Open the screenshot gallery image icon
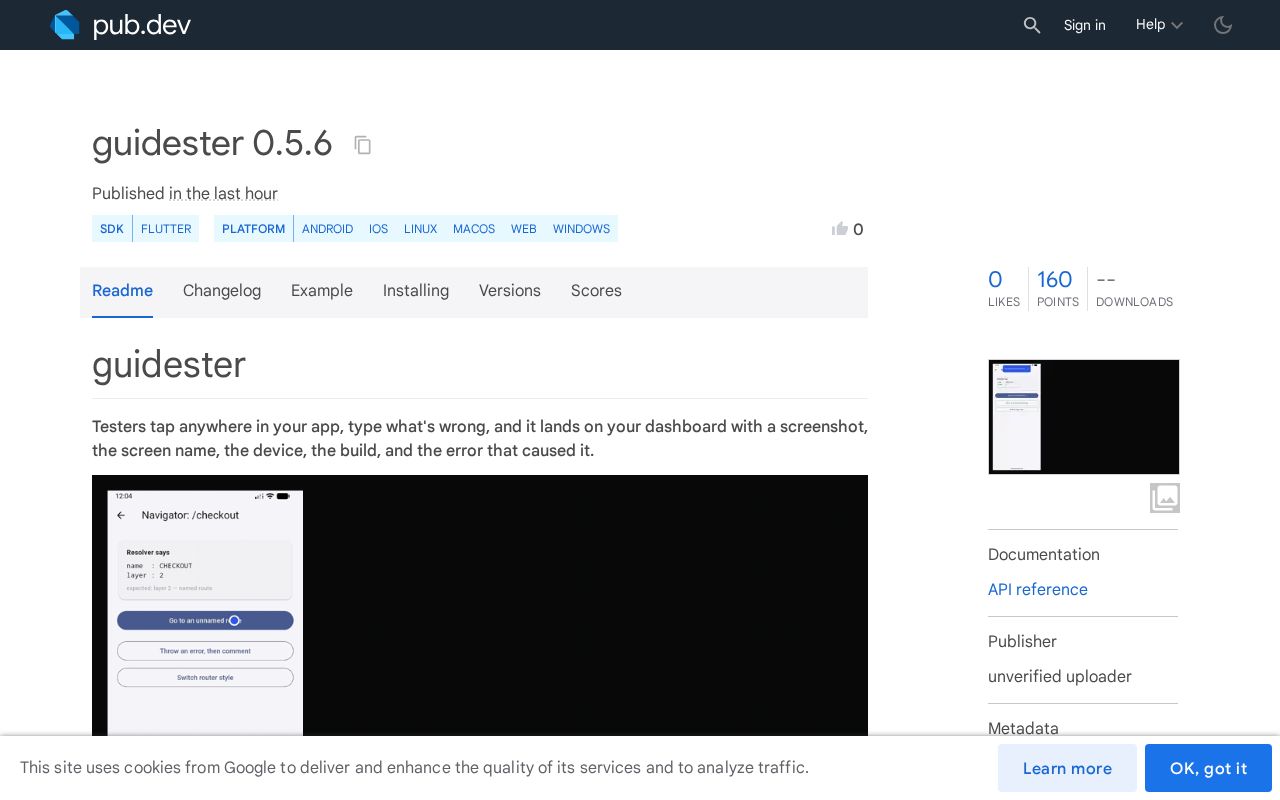Screen dimensions: 1280x800 (1165, 498)
